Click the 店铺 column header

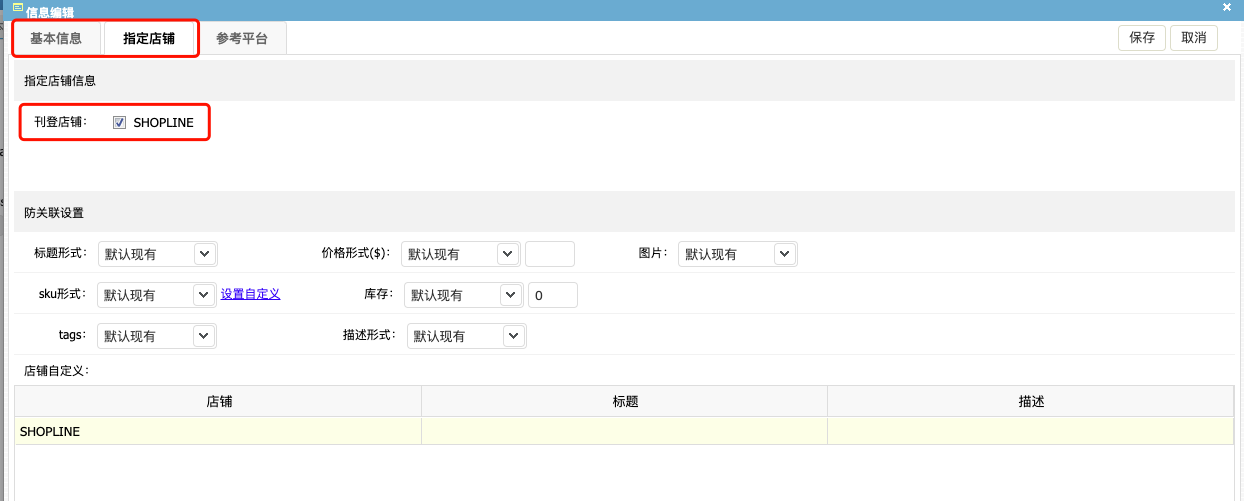[x=218, y=401]
